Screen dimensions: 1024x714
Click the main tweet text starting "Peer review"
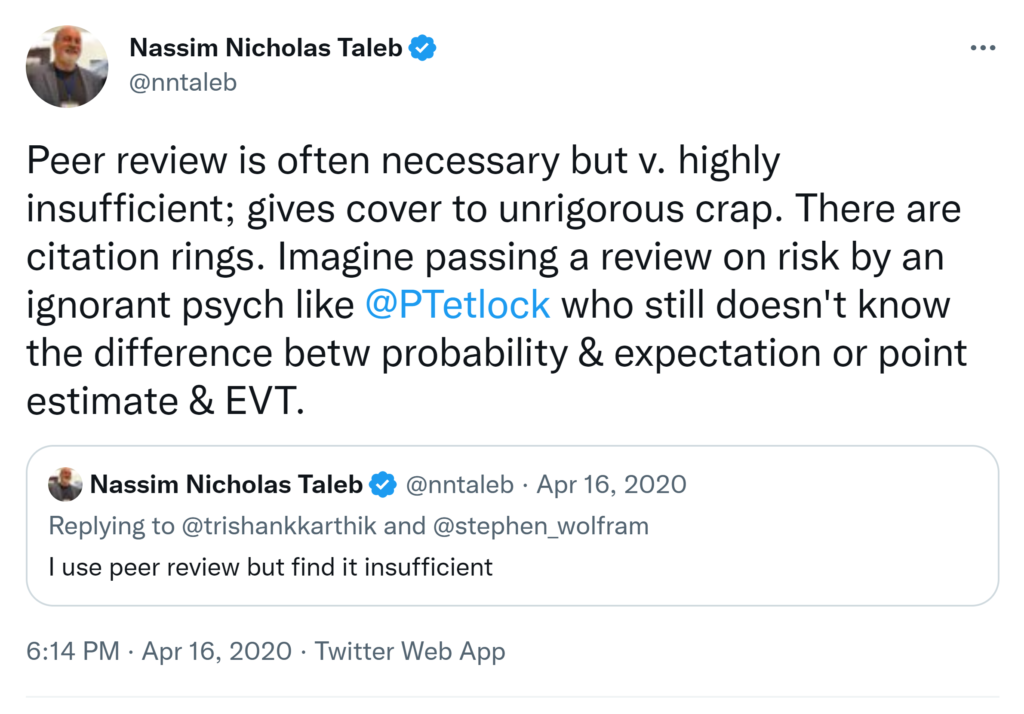(x=402, y=160)
